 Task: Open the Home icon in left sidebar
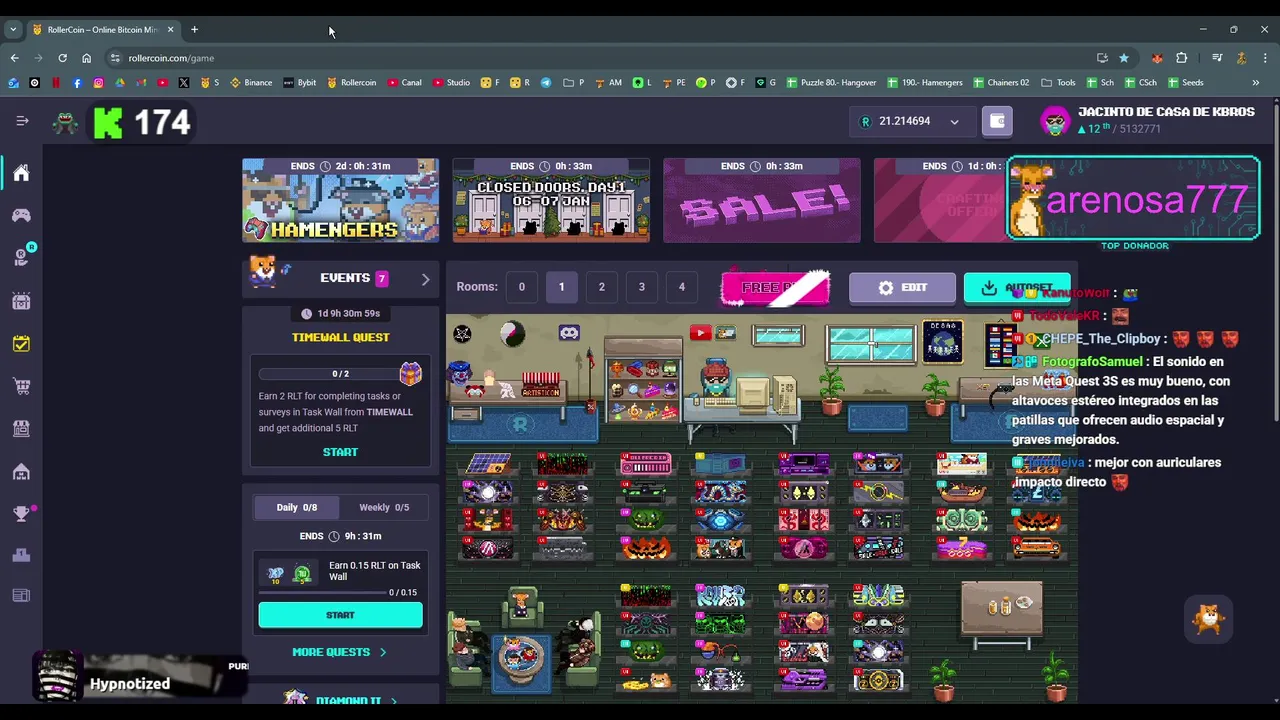[21, 173]
